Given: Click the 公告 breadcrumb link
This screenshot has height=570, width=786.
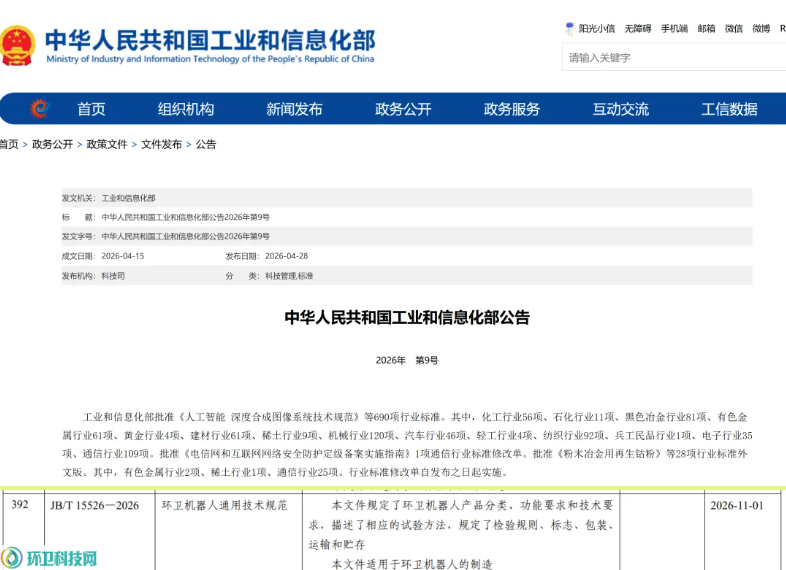Looking at the screenshot, I should [206, 144].
